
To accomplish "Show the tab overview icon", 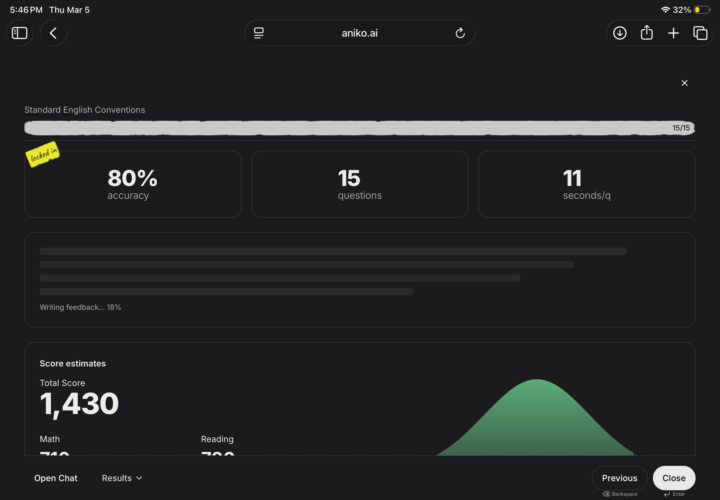I will pyautogui.click(x=700, y=33).
